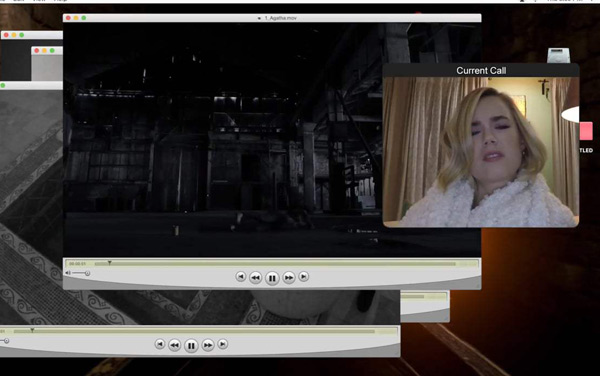Minimize the 1_Agatha.mov window
The height and width of the screenshot is (376, 600).
(x=76, y=18)
